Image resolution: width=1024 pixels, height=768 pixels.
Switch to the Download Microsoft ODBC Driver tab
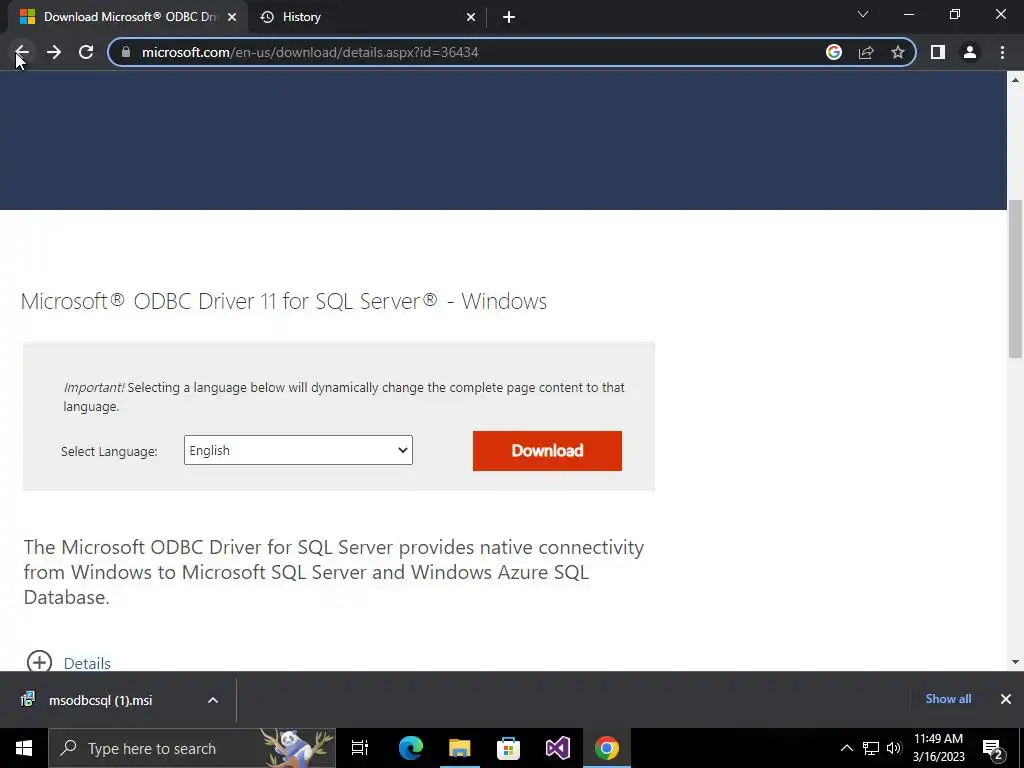click(x=129, y=17)
